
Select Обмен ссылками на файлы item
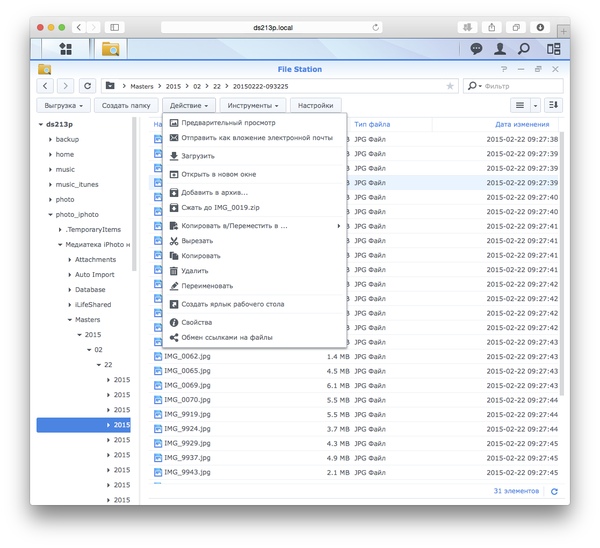coord(254,338)
